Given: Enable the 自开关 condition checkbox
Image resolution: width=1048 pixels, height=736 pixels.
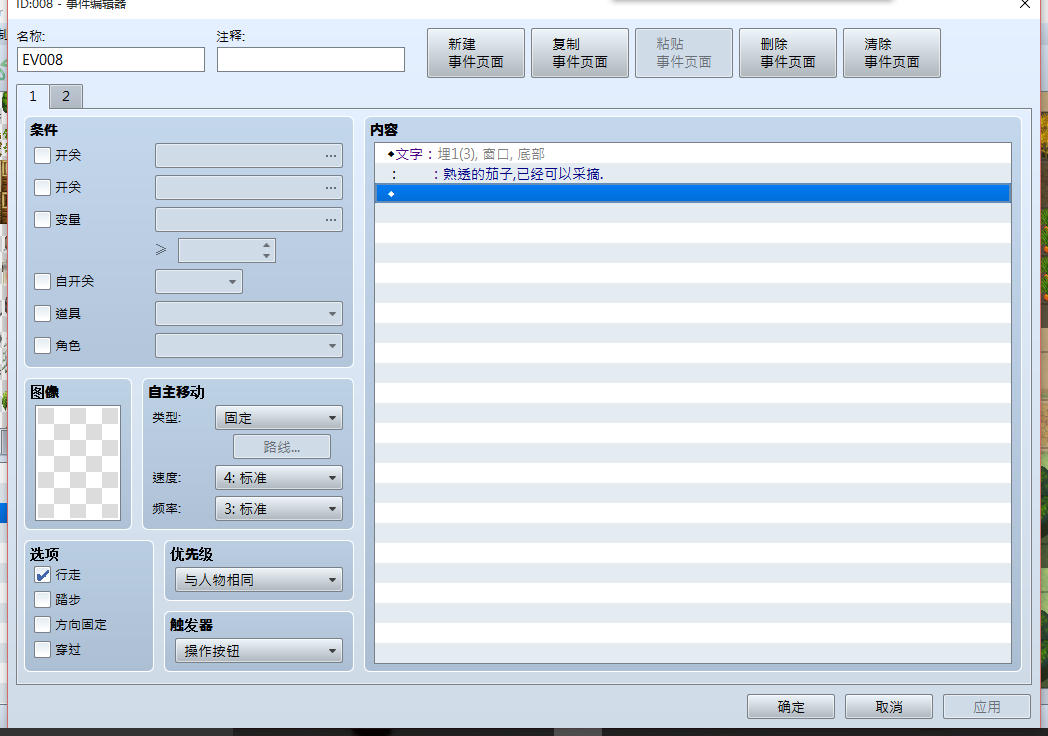Looking at the screenshot, I should 42,281.
